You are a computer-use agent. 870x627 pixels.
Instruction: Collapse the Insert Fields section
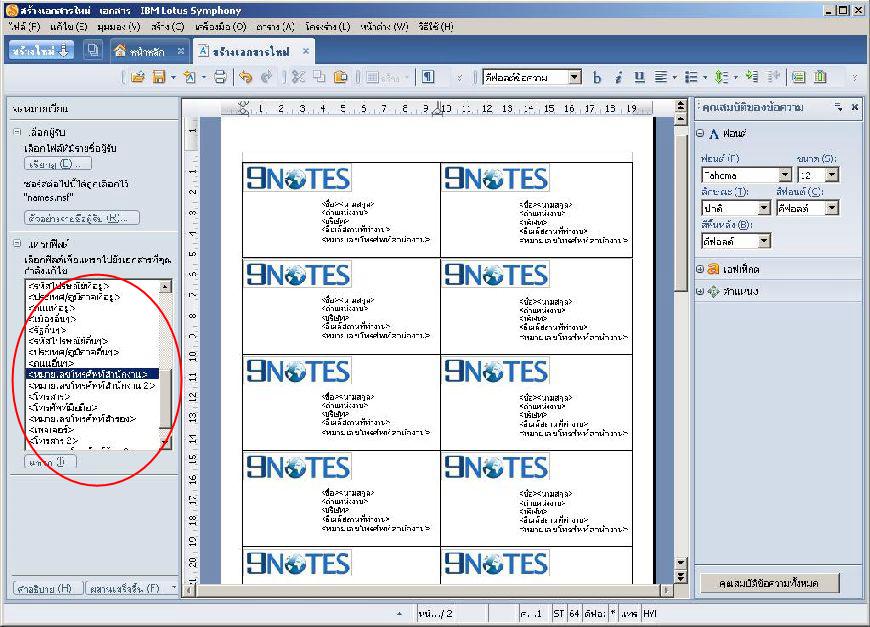tap(17, 243)
